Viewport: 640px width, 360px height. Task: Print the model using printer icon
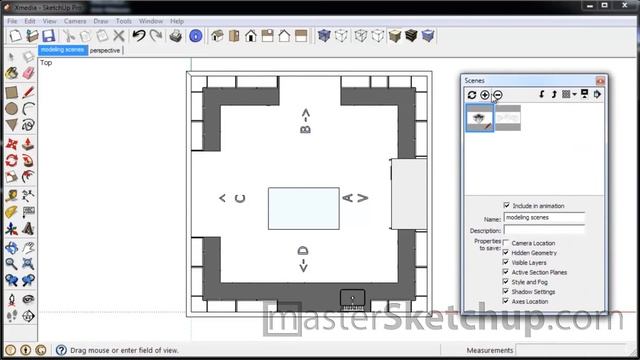tap(176, 36)
